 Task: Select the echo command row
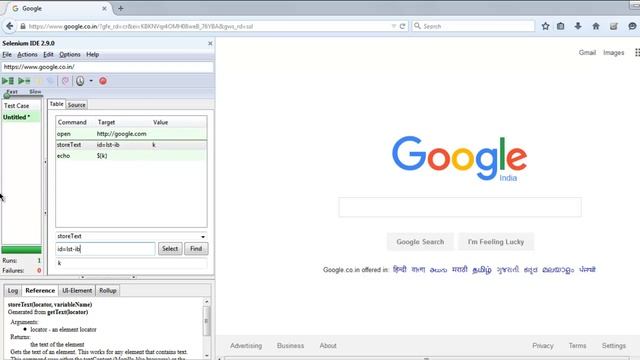point(131,156)
